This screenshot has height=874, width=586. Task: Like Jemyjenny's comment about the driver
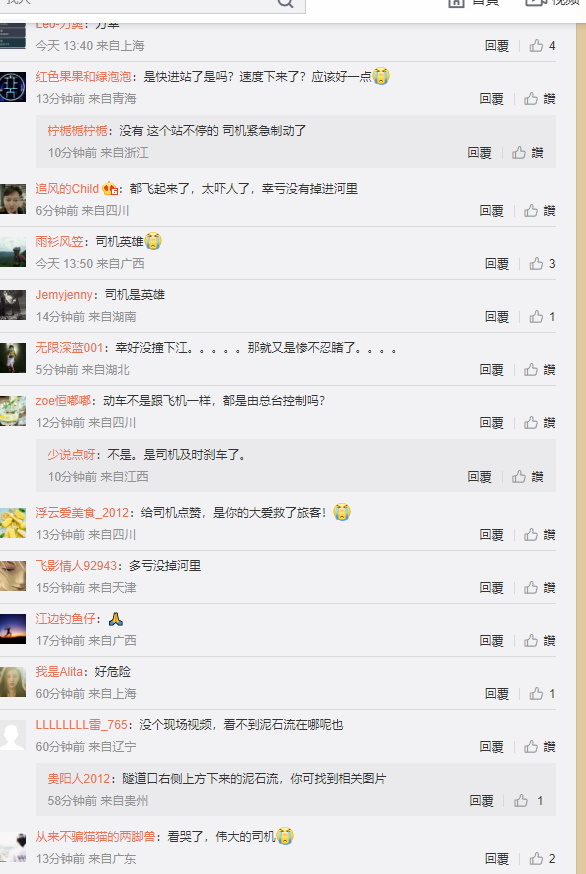pyautogui.click(x=542, y=317)
